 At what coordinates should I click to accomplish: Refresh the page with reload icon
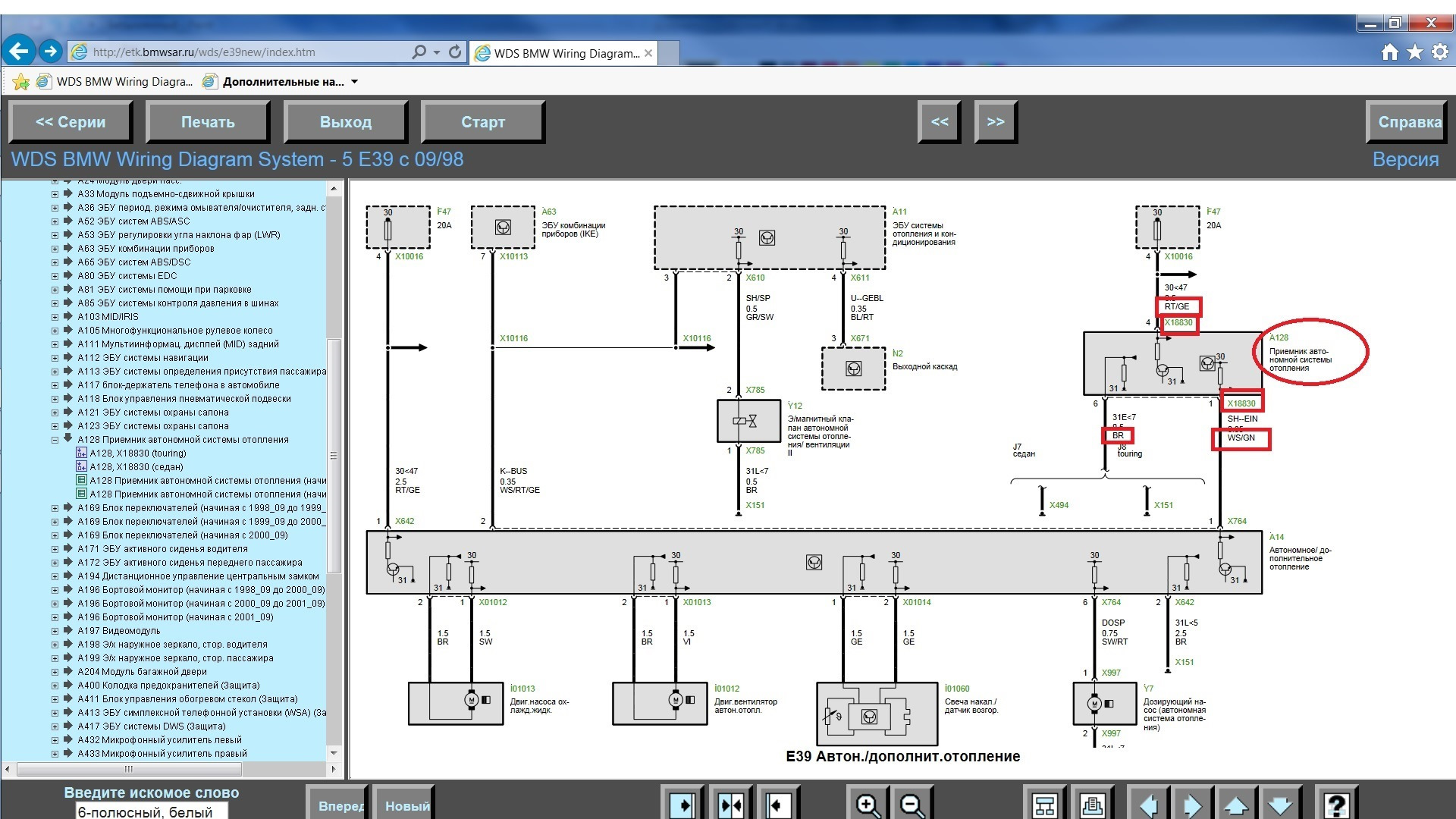coord(455,52)
